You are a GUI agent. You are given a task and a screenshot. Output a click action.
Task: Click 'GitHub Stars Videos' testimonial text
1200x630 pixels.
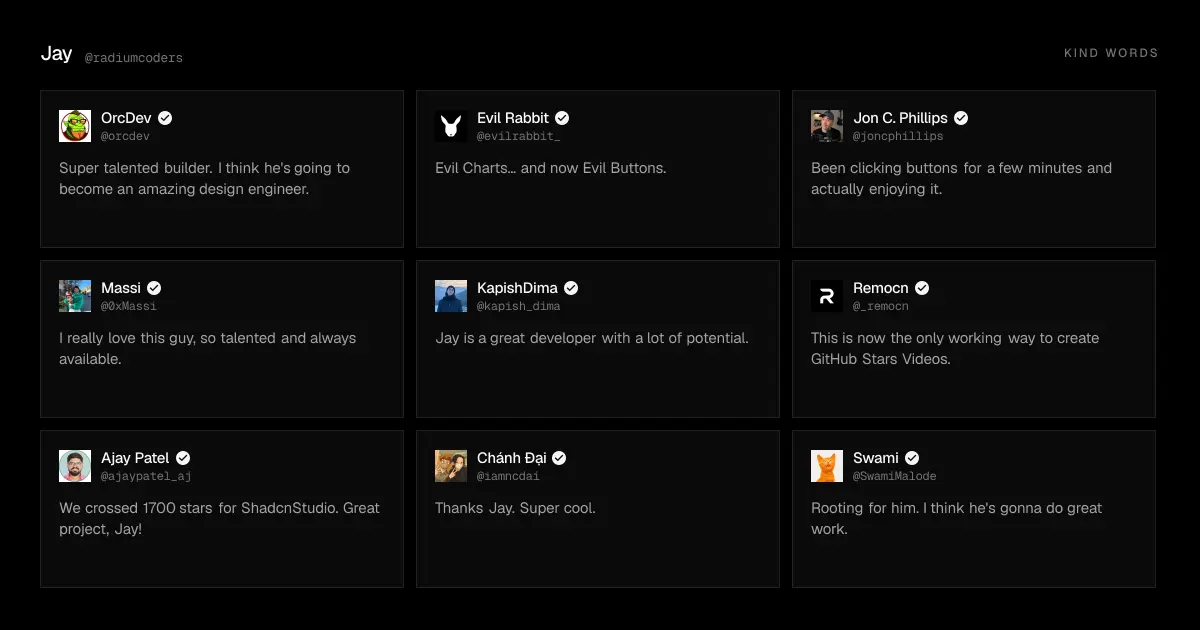955,348
